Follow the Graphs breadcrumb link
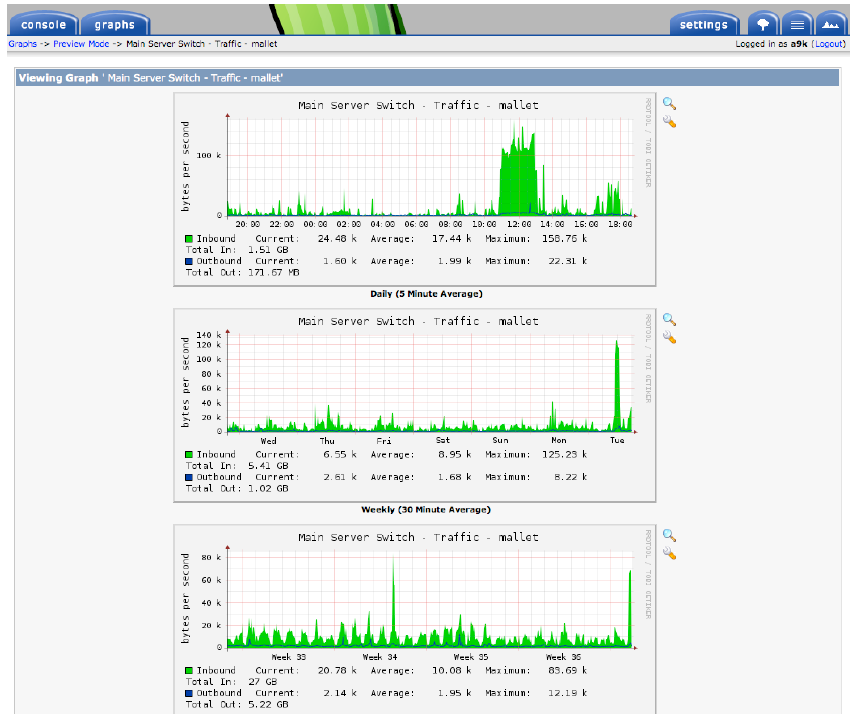Image resolution: width=862 pixels, height=723 pixels. [23, 44]
